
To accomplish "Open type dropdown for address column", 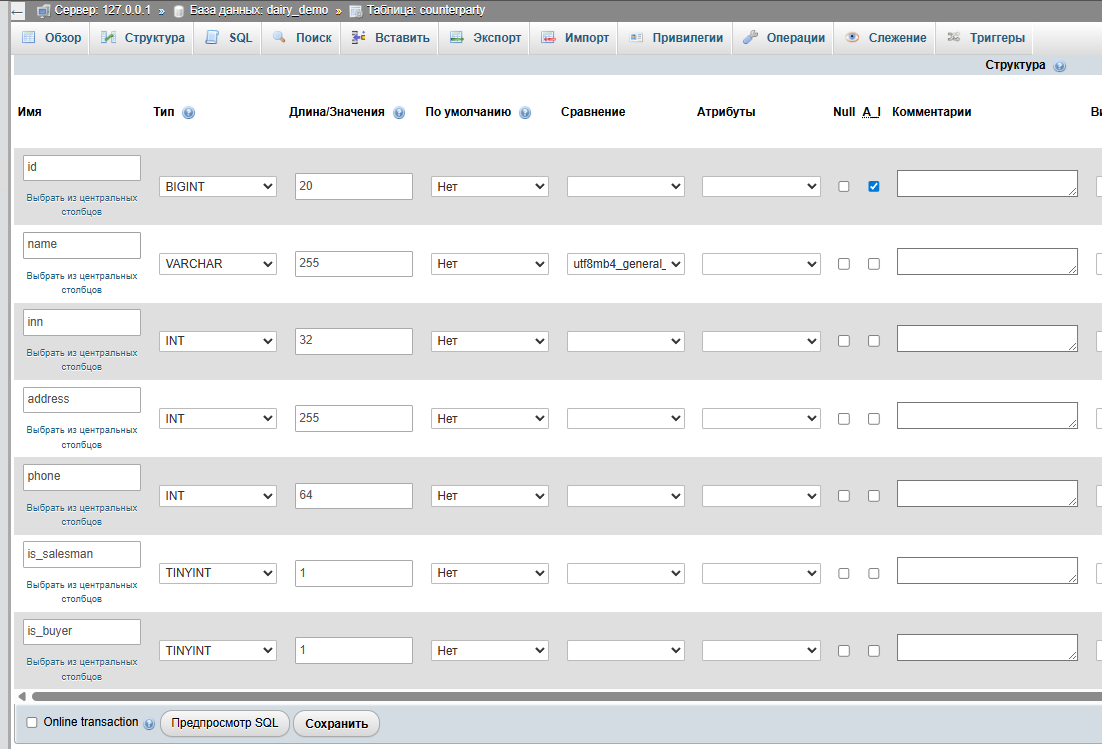I will click(x=217, y=418).
